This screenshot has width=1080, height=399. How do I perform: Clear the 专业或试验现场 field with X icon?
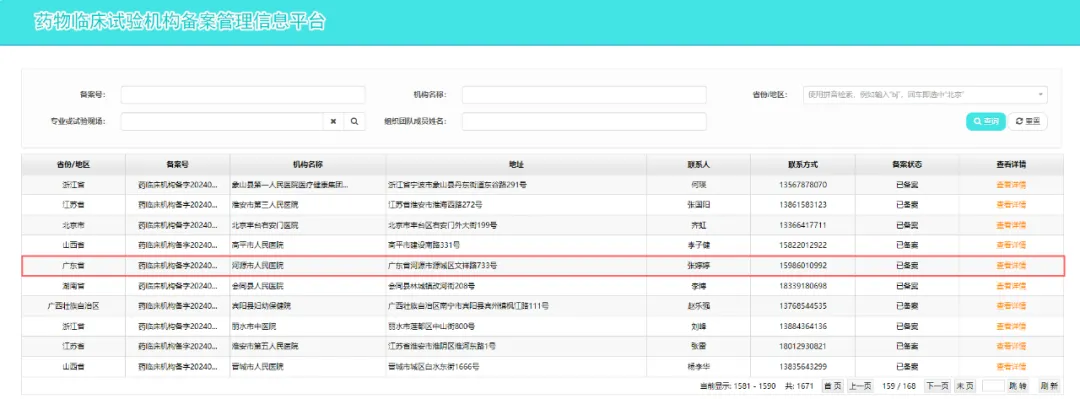click(333, 121)
